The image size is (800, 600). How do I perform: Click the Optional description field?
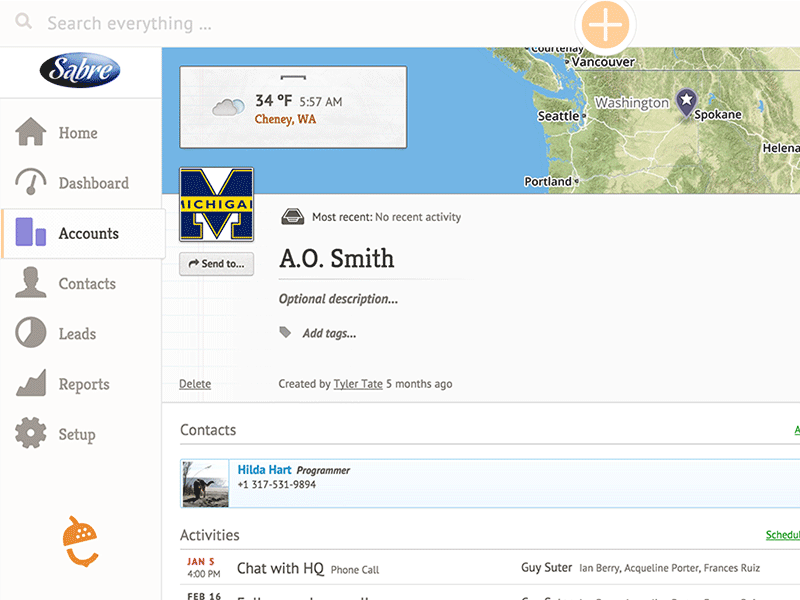[x=338, y=299]
